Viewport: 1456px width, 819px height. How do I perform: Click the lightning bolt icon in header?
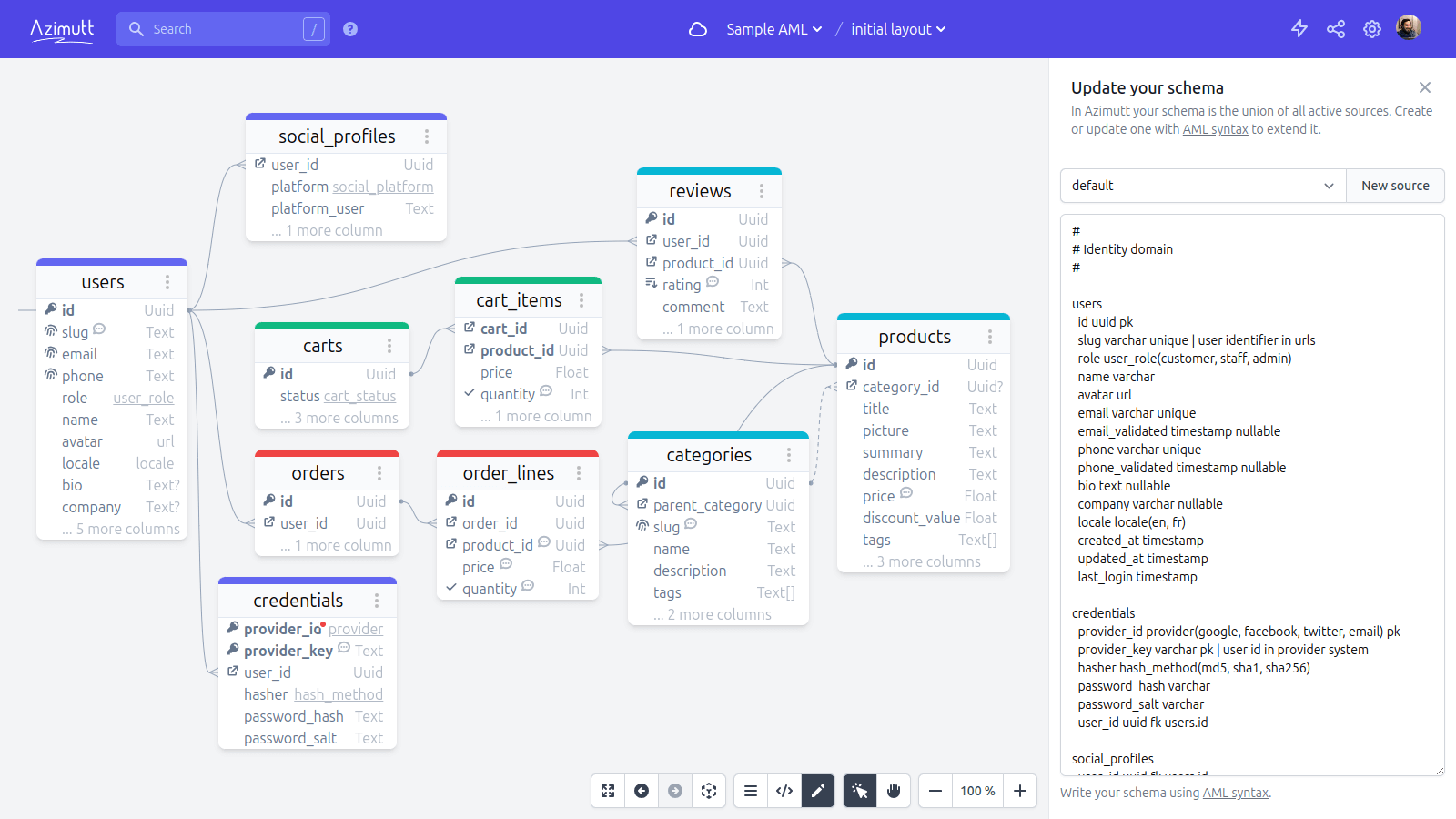tap(1299, 29)
